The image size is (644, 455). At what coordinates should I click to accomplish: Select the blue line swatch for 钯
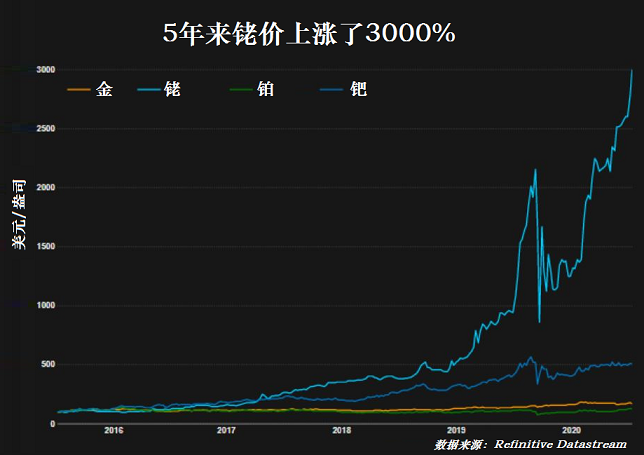[x=331, y=90]
